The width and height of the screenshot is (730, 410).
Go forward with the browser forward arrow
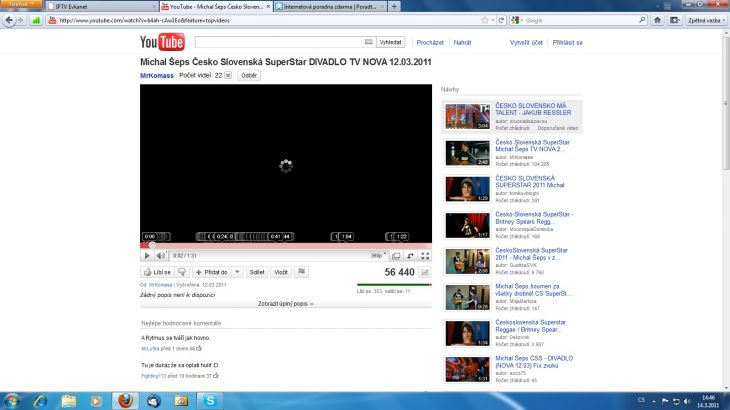(x=20, y=20)
